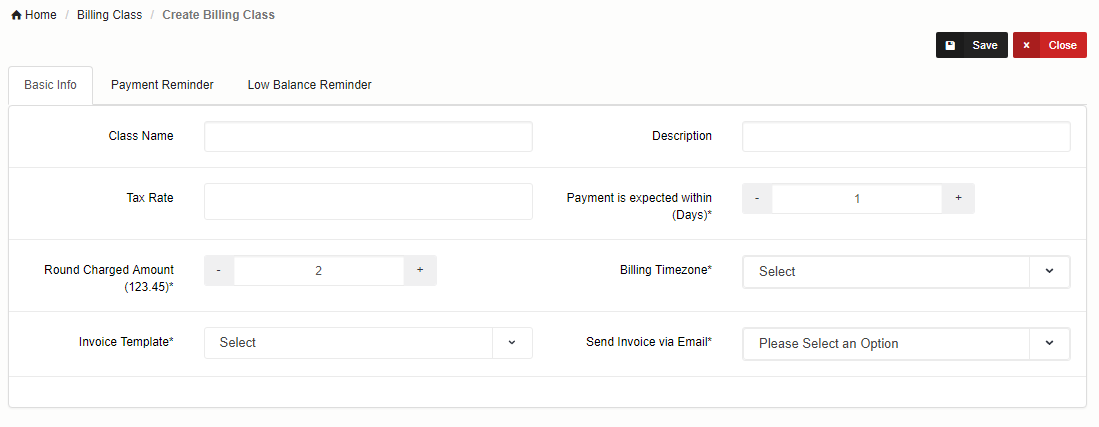1099x427 pixels.
Task: Click the Close X icon
Action: (x=1026, y=45)
